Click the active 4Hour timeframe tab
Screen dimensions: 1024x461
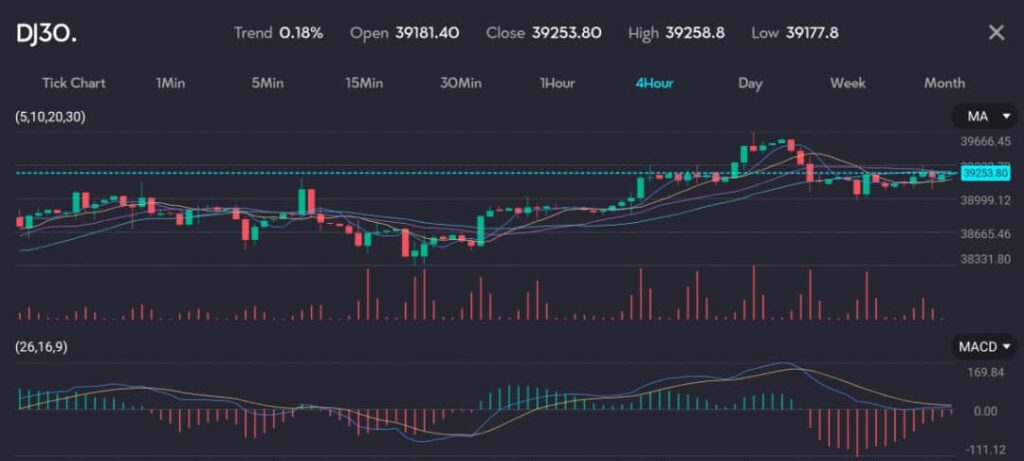654,83
